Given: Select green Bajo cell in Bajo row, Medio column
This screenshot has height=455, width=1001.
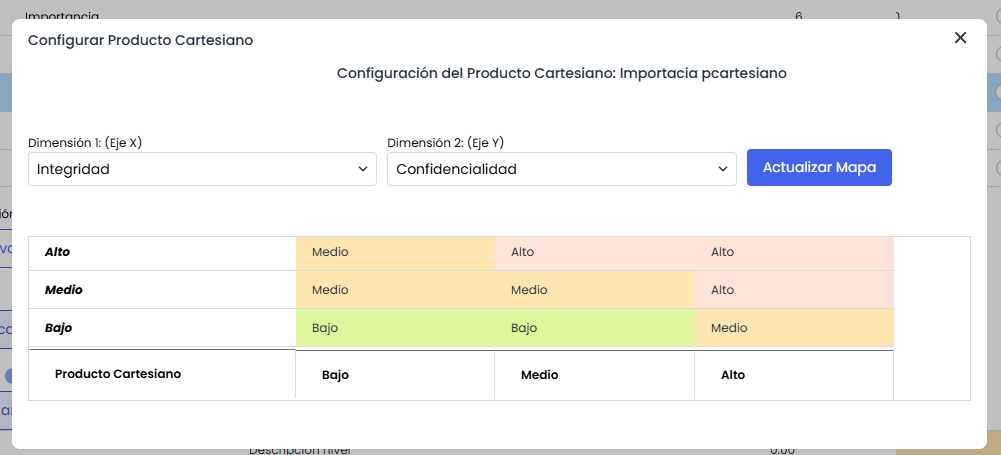Looking at the screenshot, I should coord(594,328).
